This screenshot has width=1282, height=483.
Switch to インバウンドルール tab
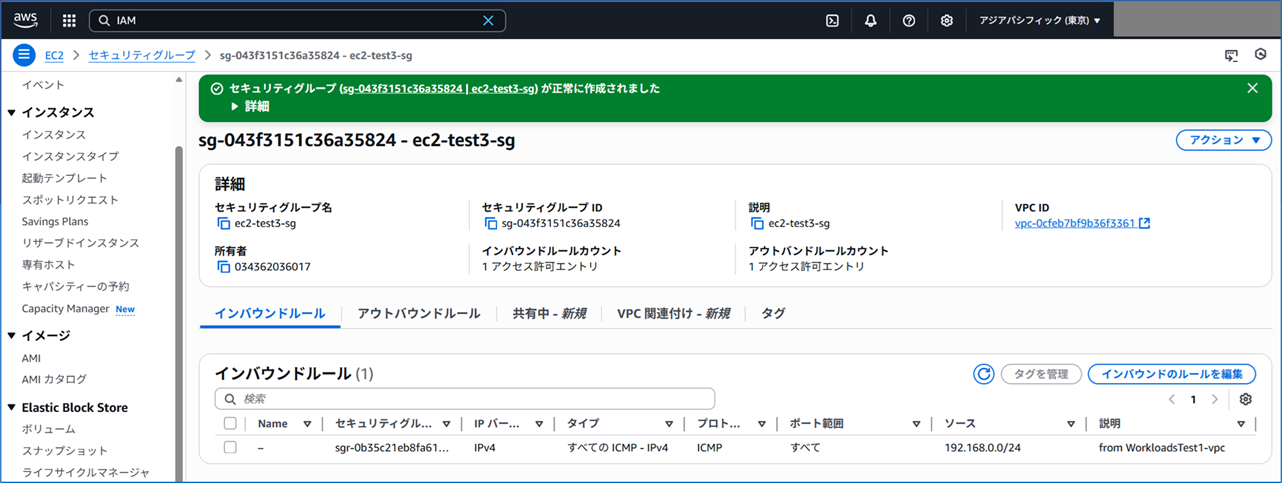point(270,313)
